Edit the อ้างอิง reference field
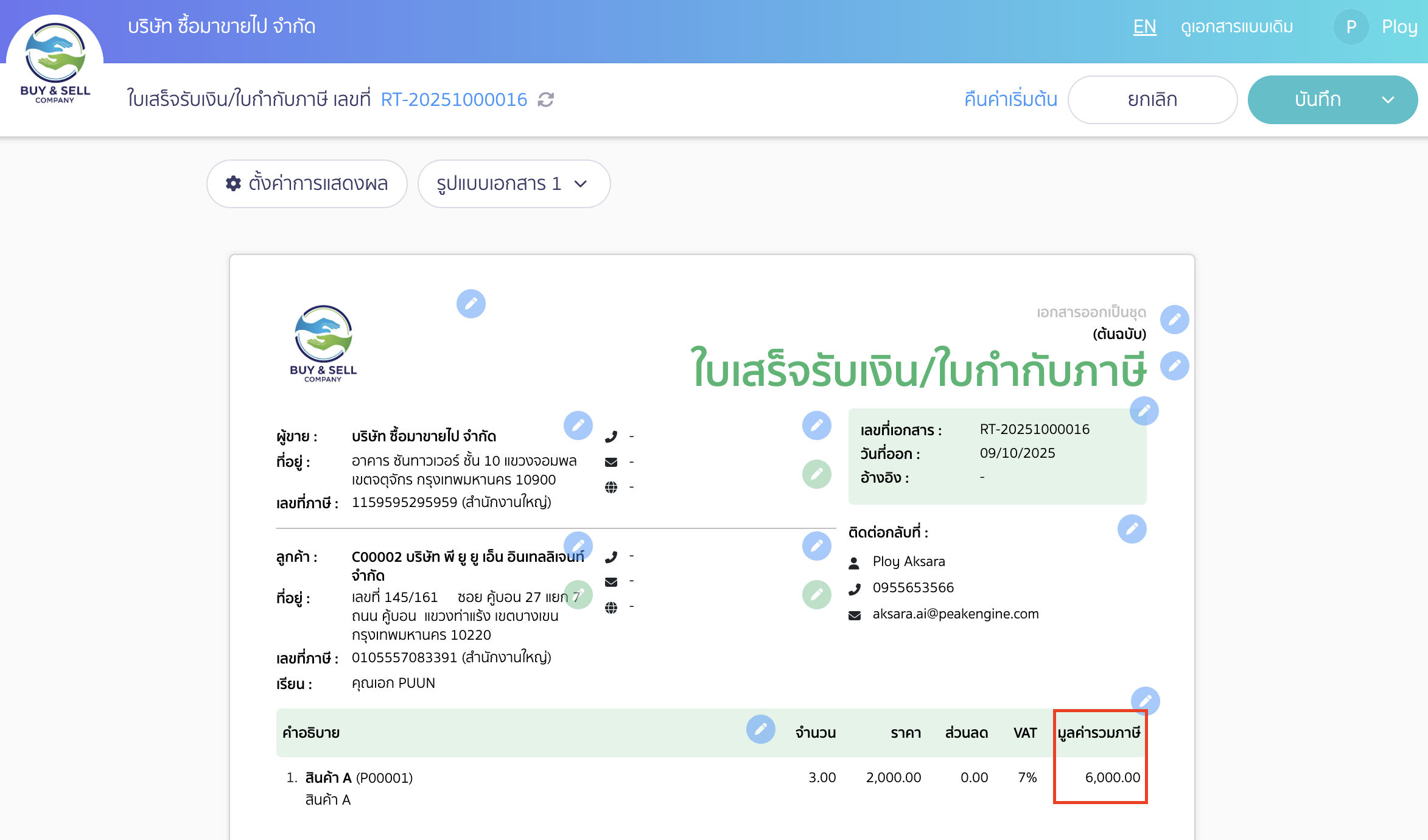1428x840 pixels. pos(816,474)
